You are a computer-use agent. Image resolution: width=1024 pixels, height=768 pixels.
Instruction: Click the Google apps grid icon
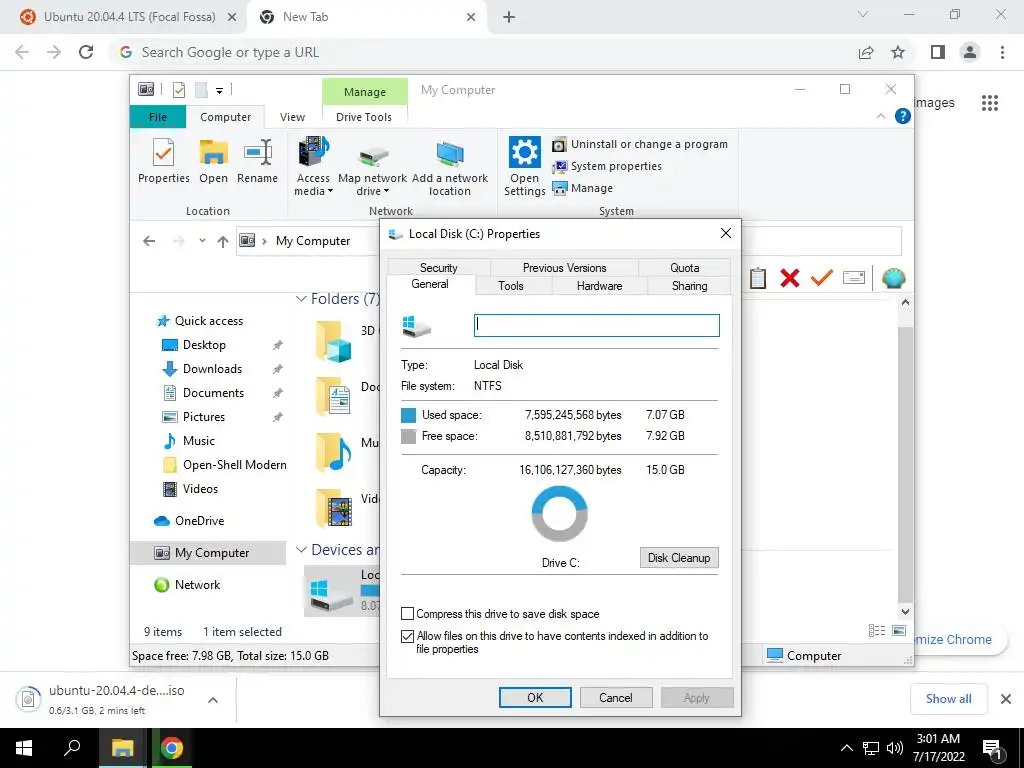[x=989, y=103]
